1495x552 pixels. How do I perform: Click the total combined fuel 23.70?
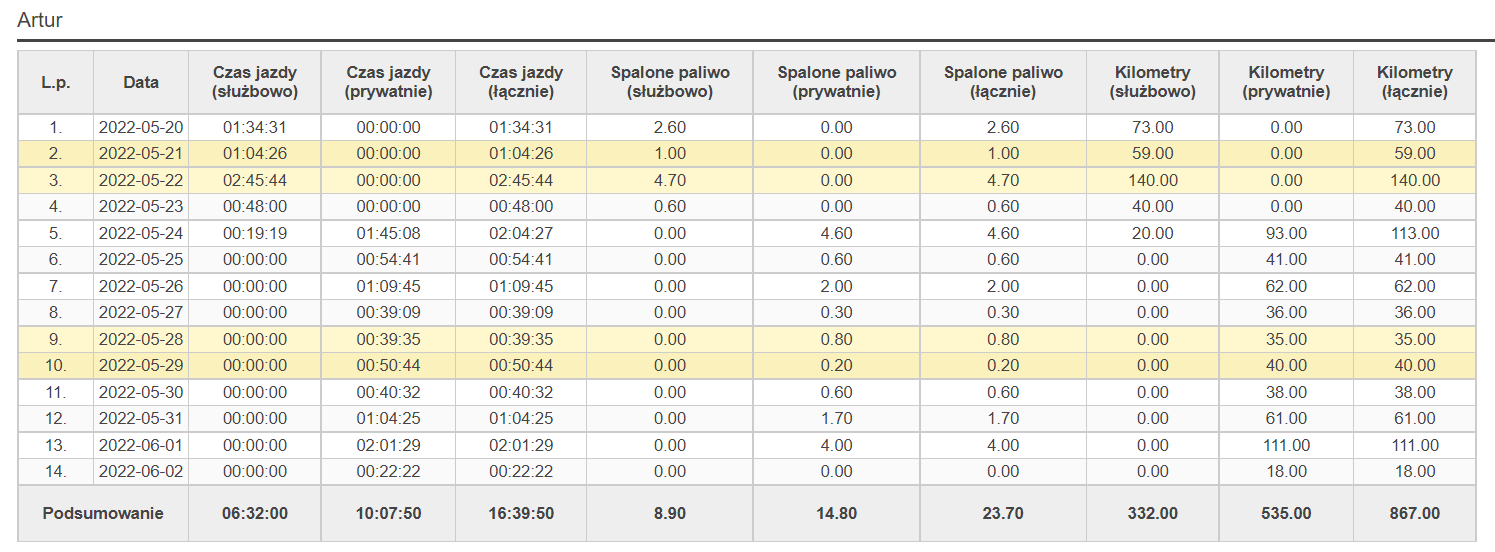tap(1003, 514)
